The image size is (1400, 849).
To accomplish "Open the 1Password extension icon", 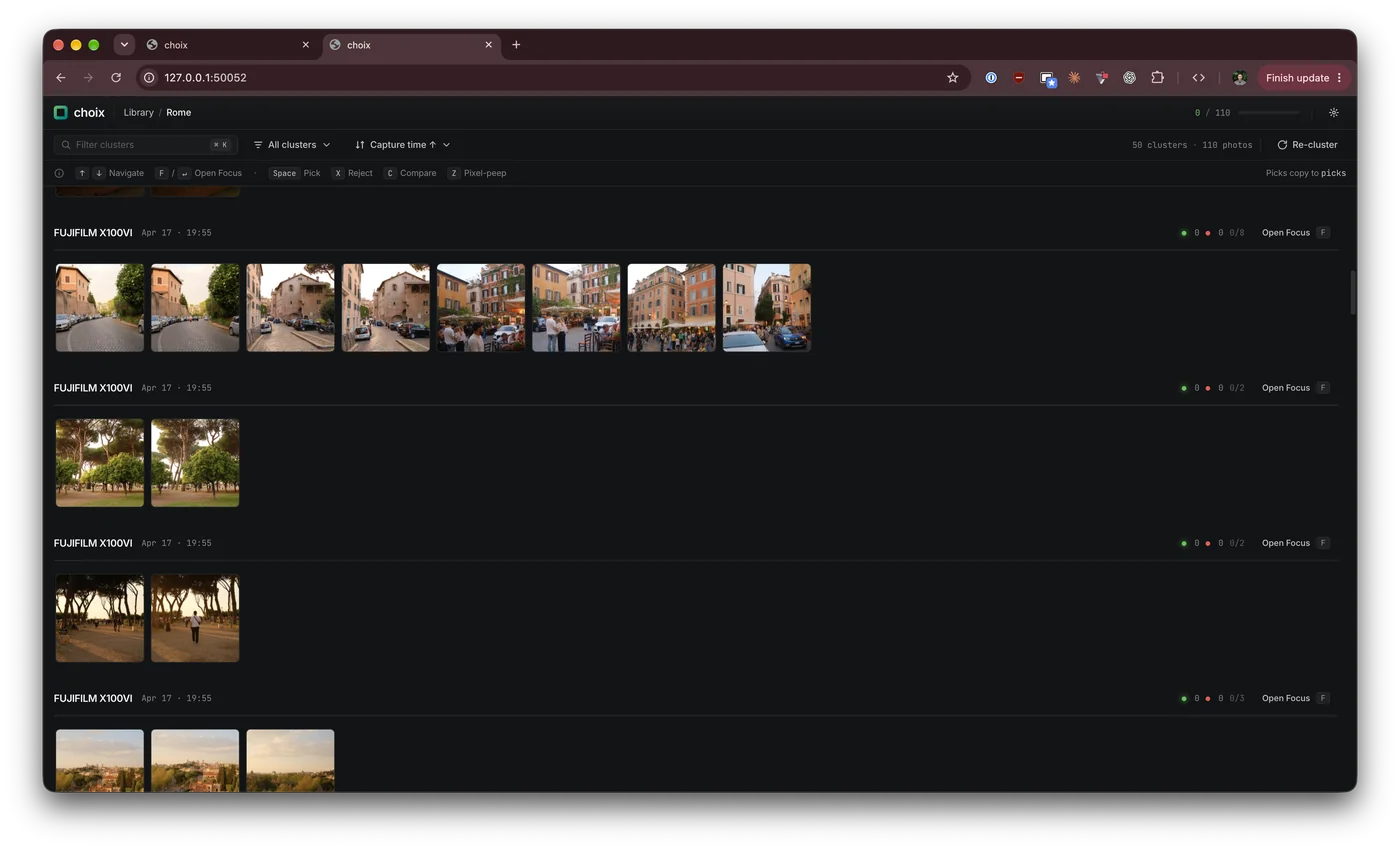I will pos(991,78).
